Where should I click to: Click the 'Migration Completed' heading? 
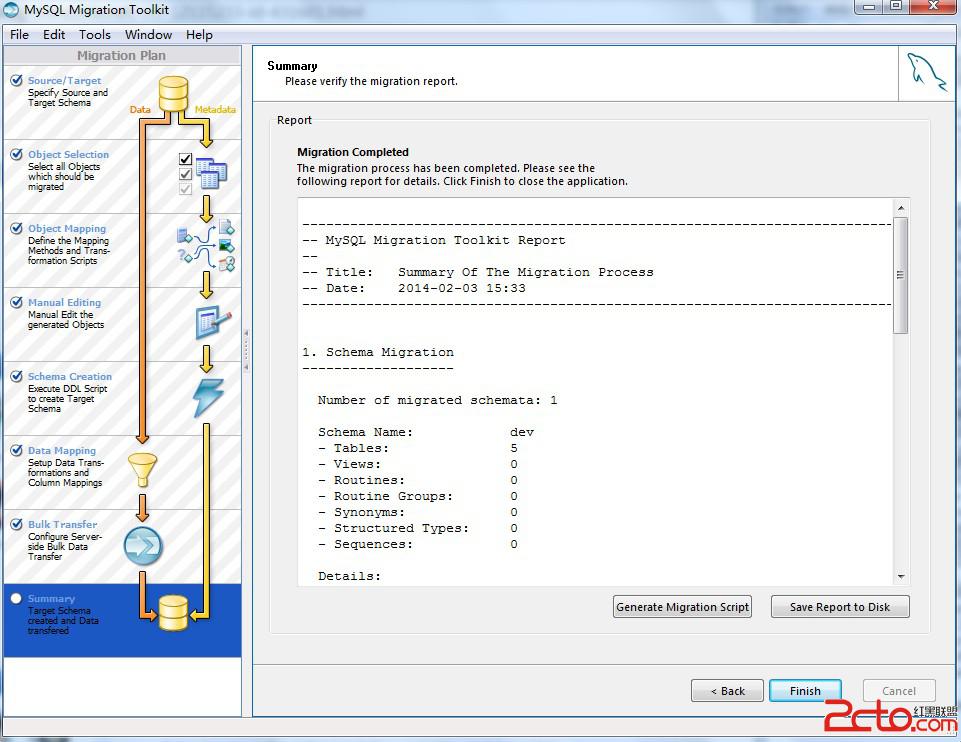pyautogui.click(x=353, y=152)
